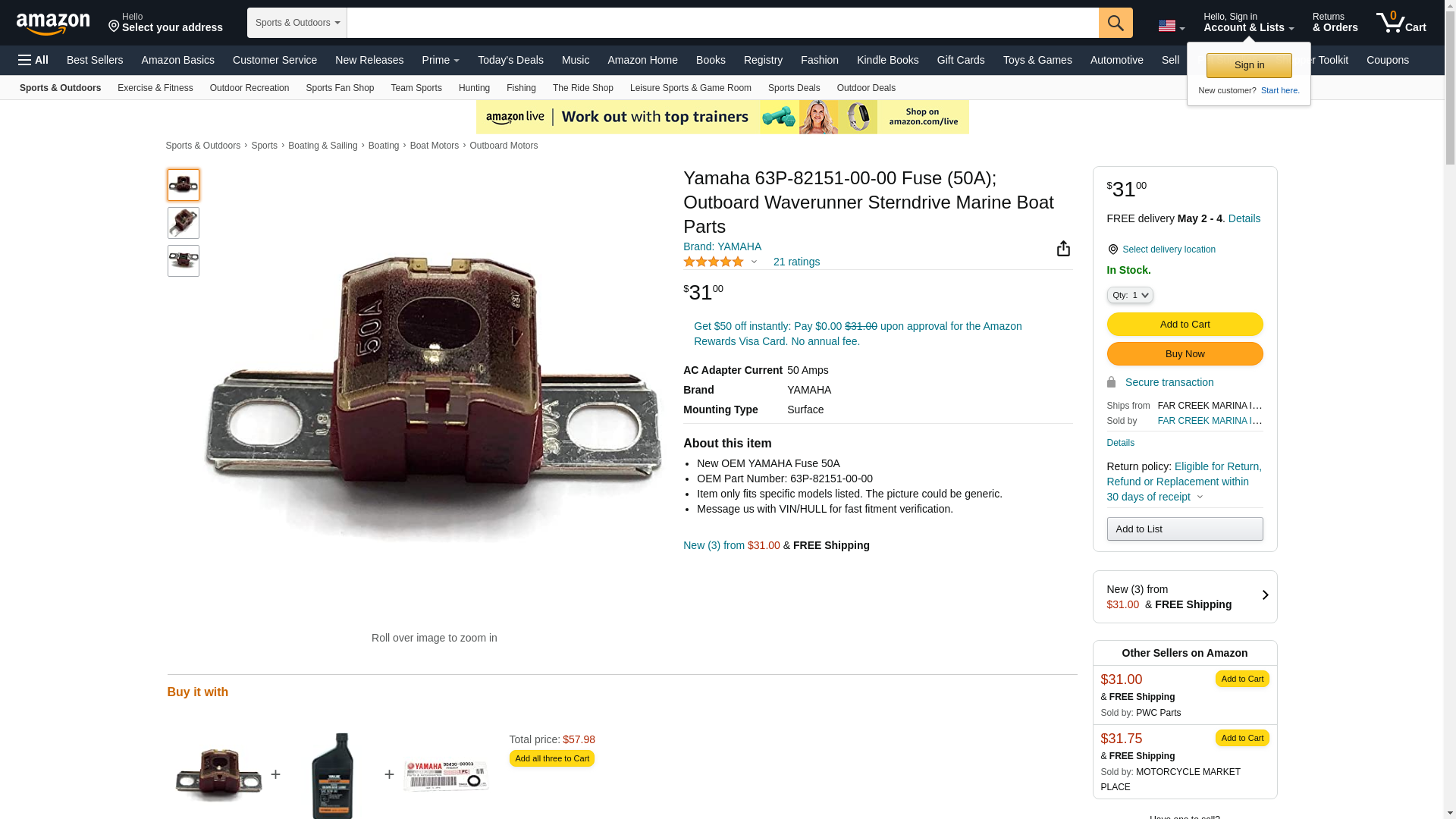Open the 21 ratings link

[796, 262]
